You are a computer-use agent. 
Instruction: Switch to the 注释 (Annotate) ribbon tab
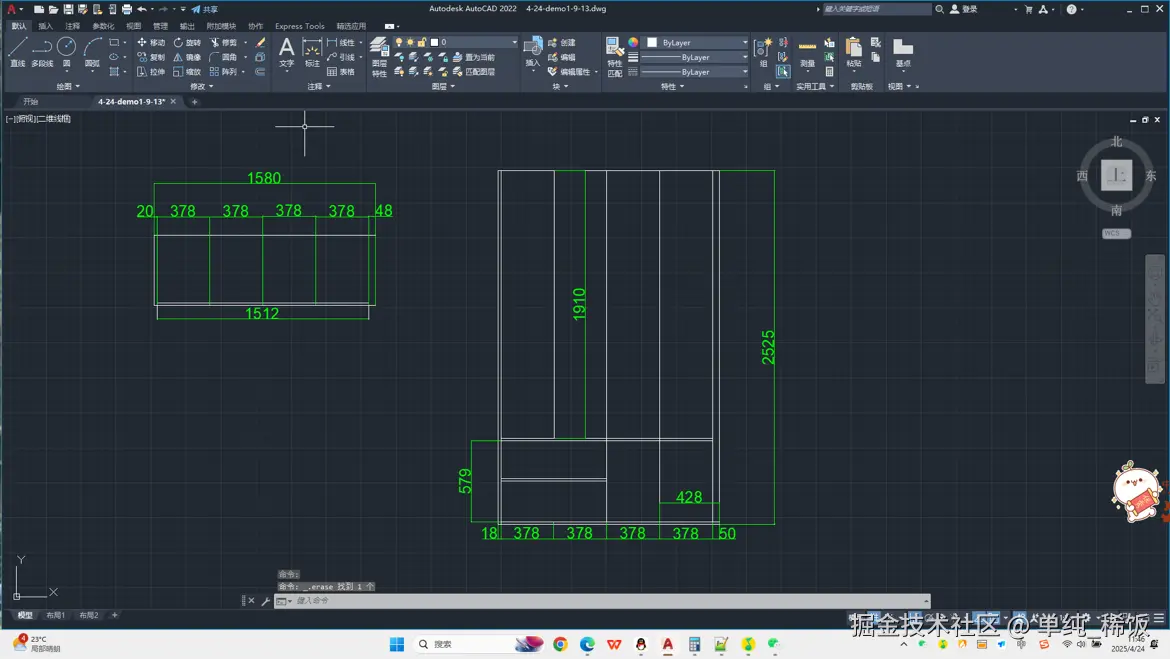[x=72, y=26]
